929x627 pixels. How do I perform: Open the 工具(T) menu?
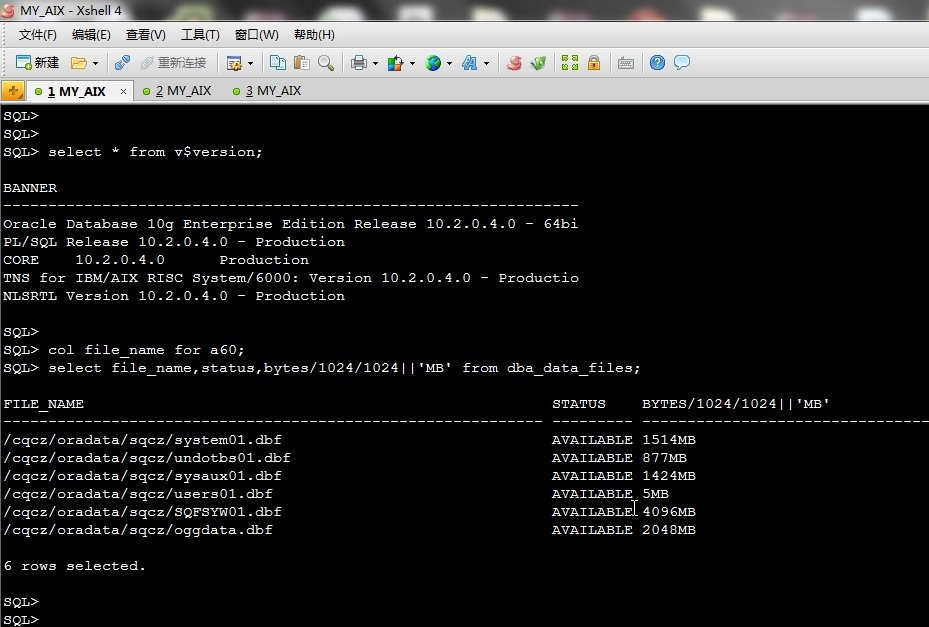point(201,35)
